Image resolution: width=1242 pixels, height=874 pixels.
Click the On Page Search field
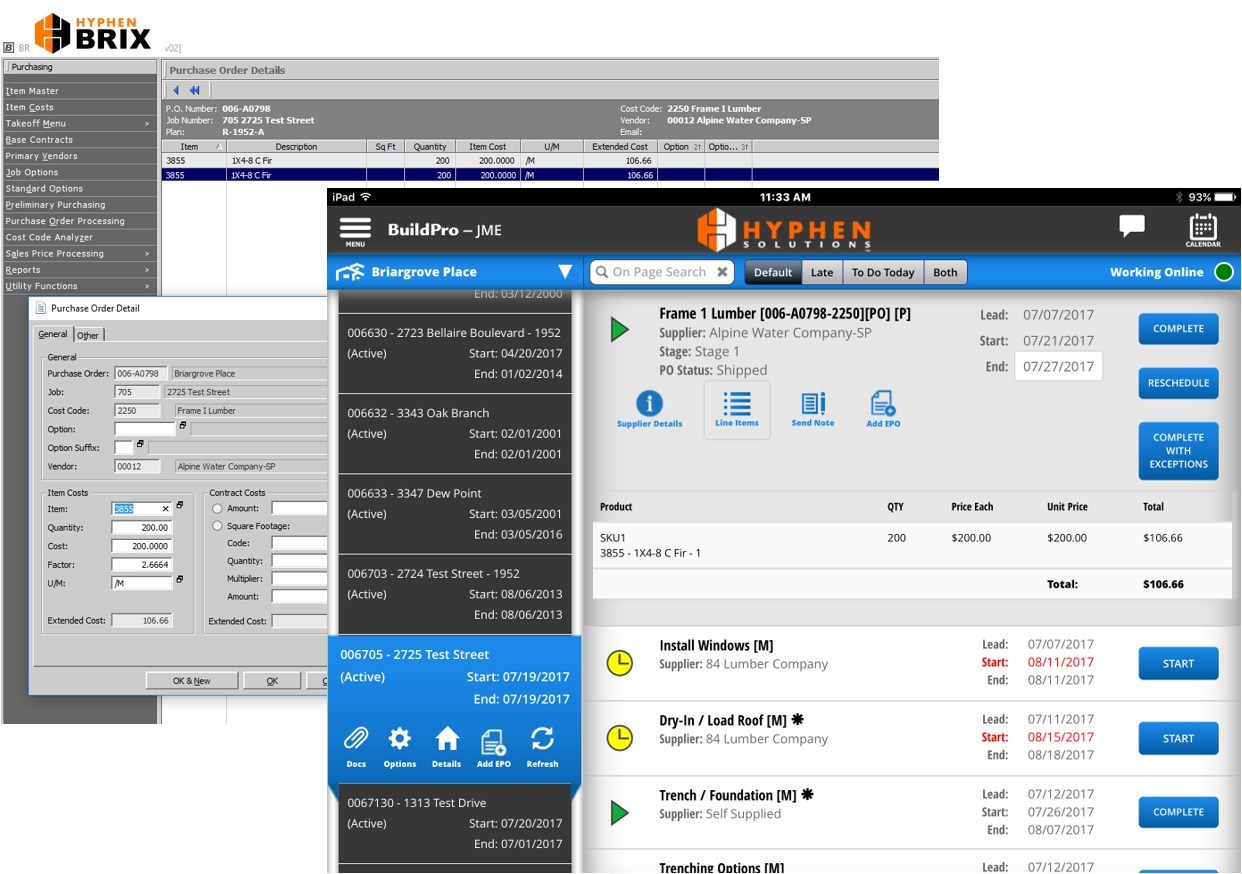coord(661,272)
